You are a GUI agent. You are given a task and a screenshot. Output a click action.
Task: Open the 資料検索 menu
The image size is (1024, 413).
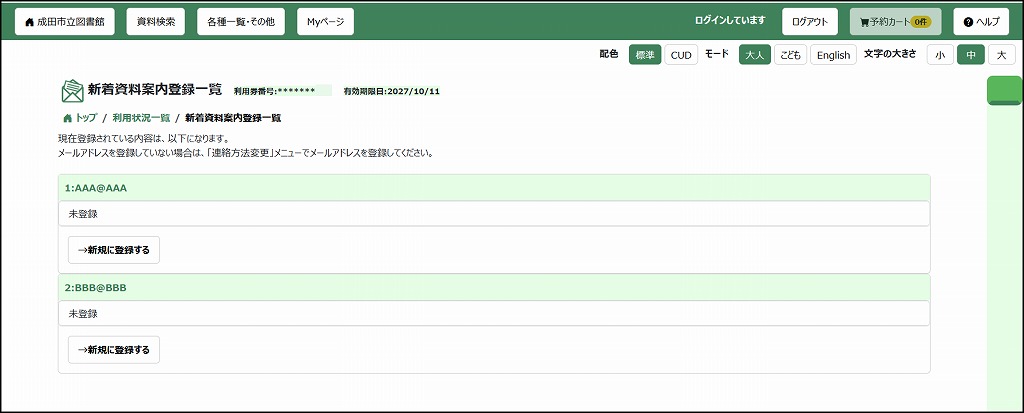click(155, 21)
